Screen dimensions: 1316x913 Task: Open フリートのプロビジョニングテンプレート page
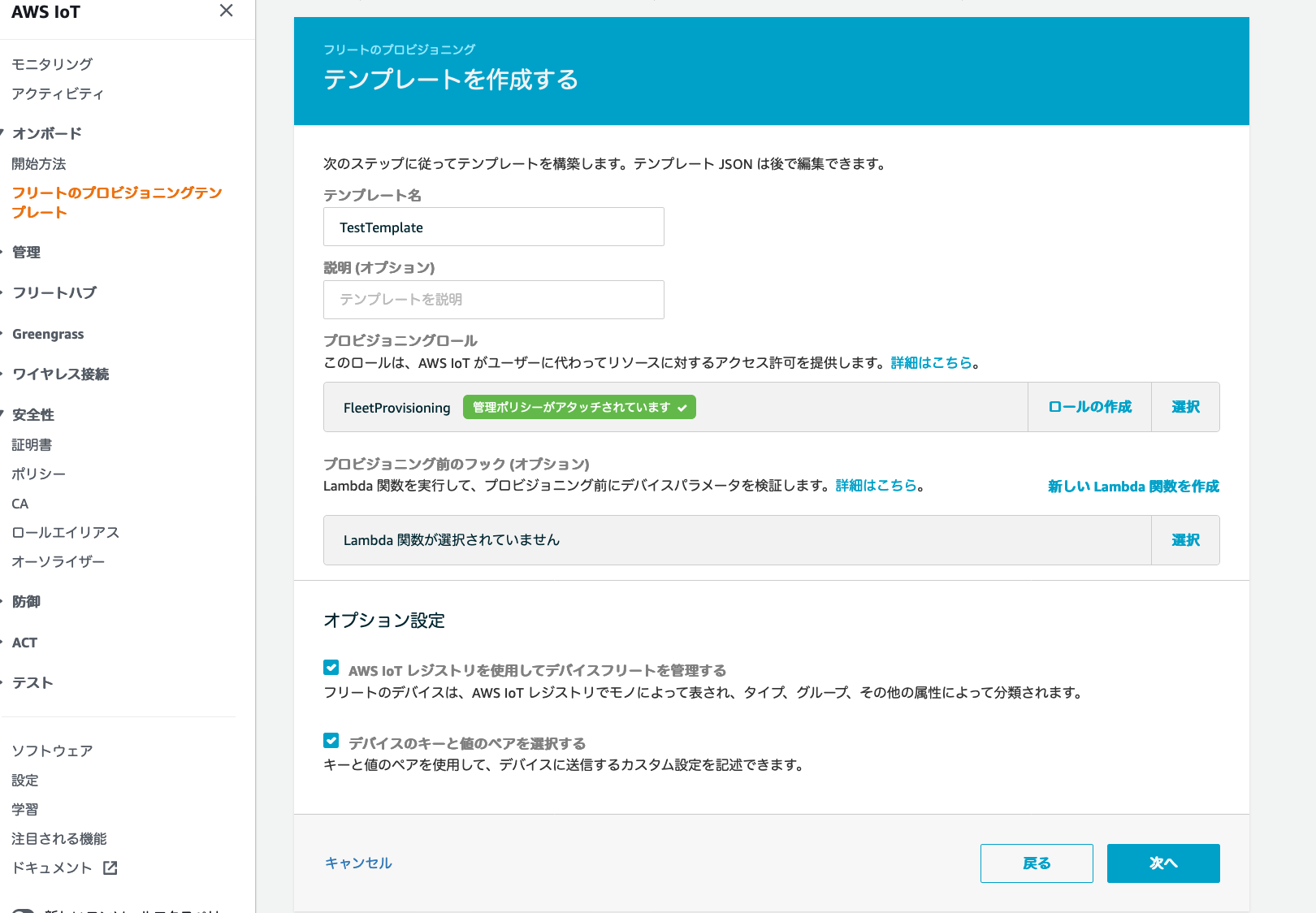point(116,202)
